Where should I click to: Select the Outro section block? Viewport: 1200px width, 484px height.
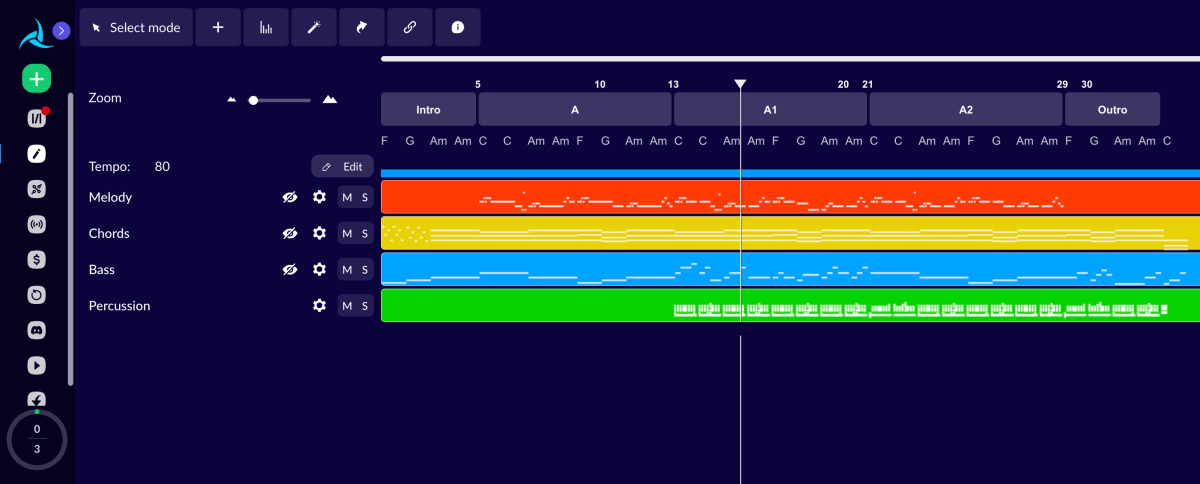click(x=1112, y=109)
